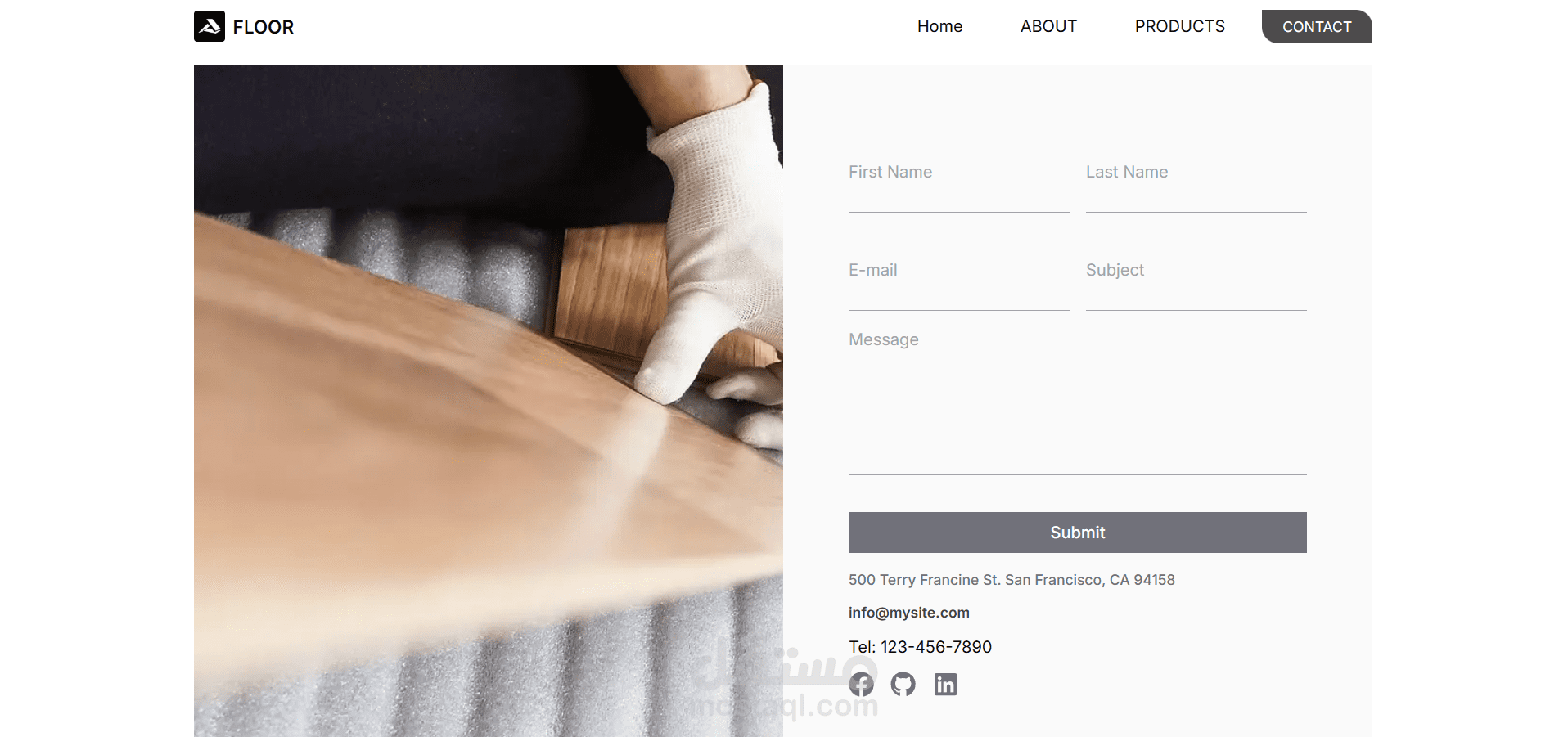
Task: Open the PRODUCTS menu item
Action: pos(1180,26)
